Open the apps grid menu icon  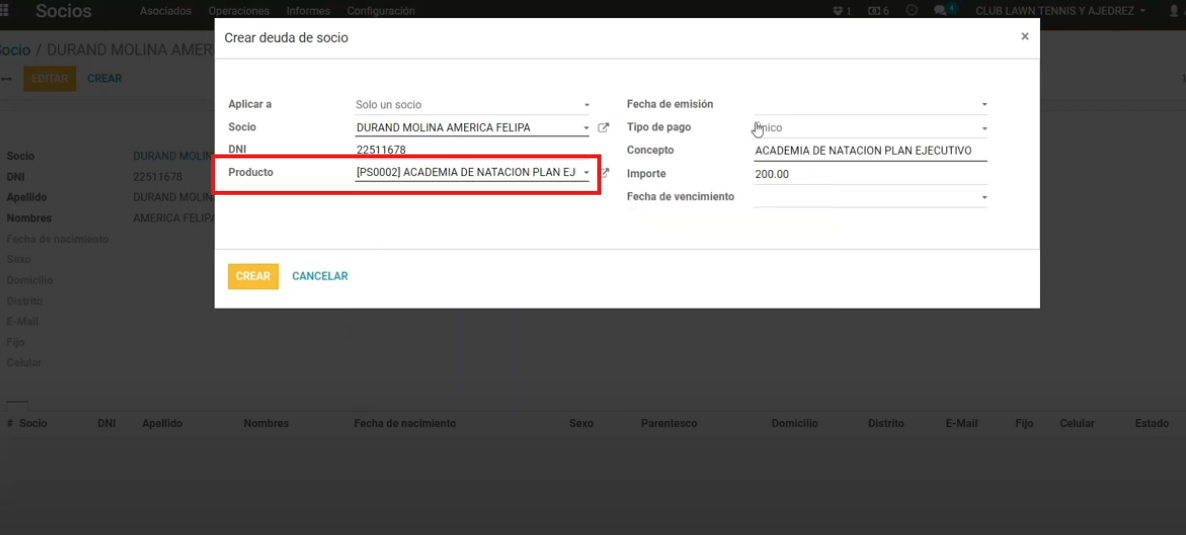(x=5, y=11)
